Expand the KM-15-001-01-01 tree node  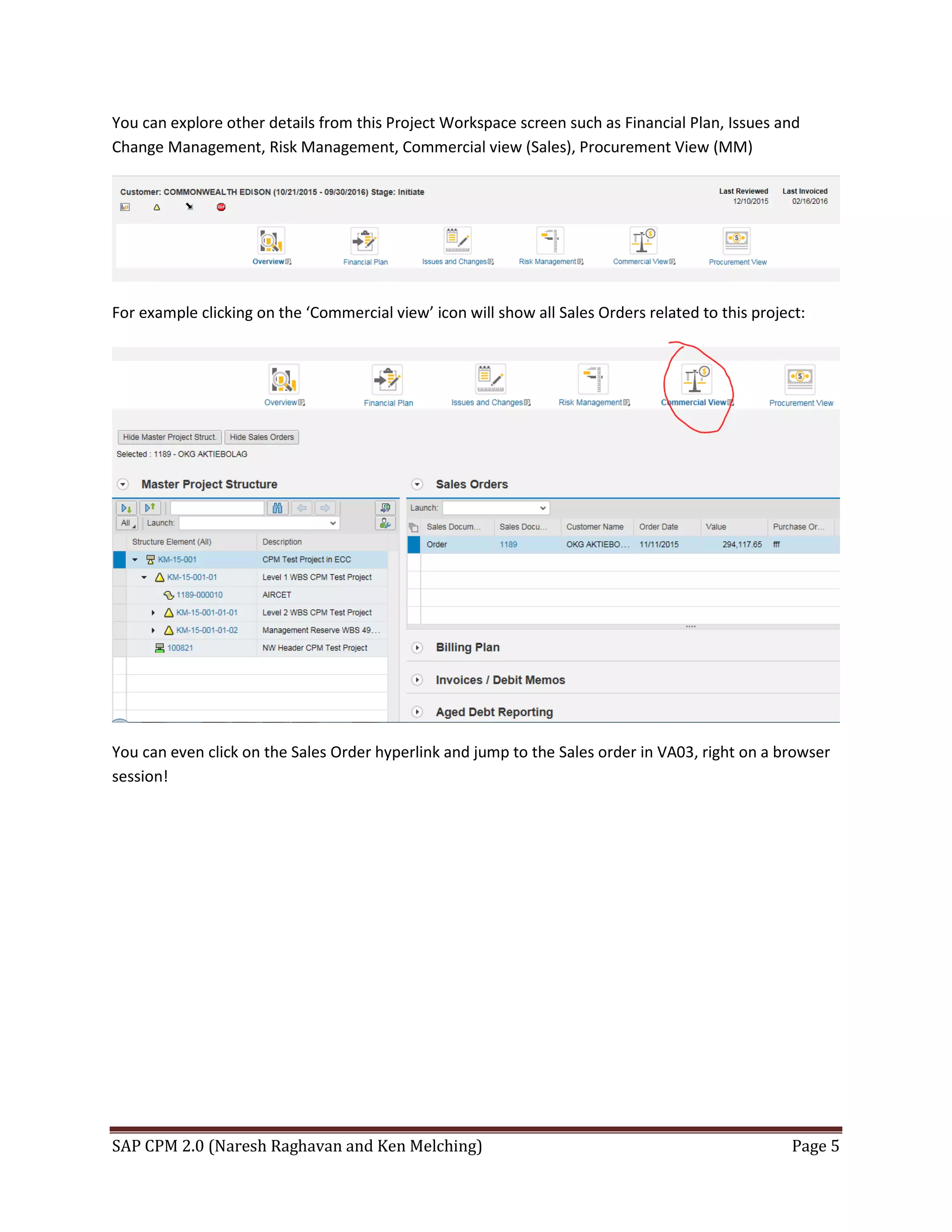tap(153, 613)
